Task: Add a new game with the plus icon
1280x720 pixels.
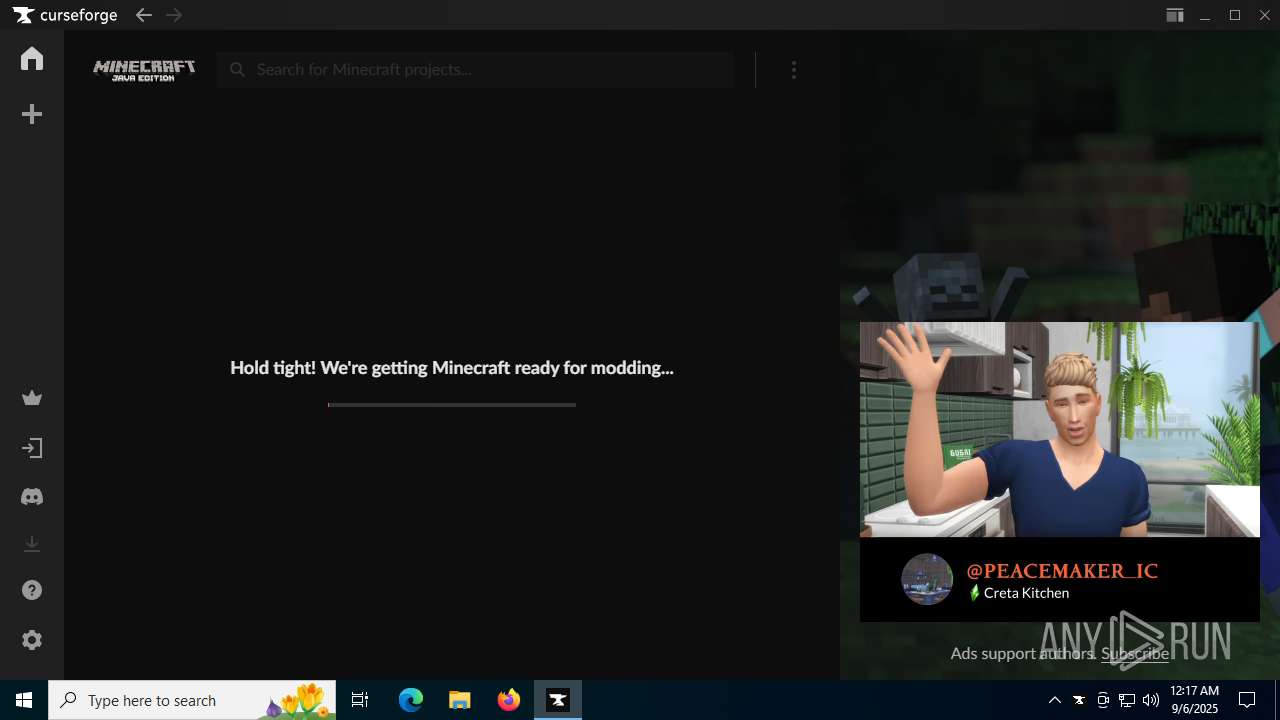Action: 32,115
